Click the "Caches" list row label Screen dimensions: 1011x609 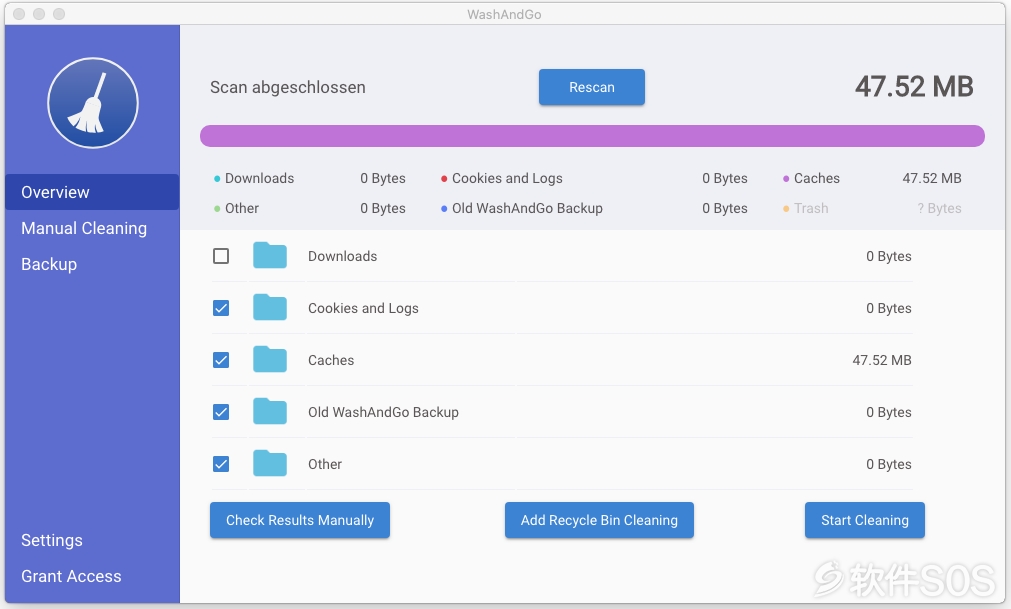pos(331,360)
